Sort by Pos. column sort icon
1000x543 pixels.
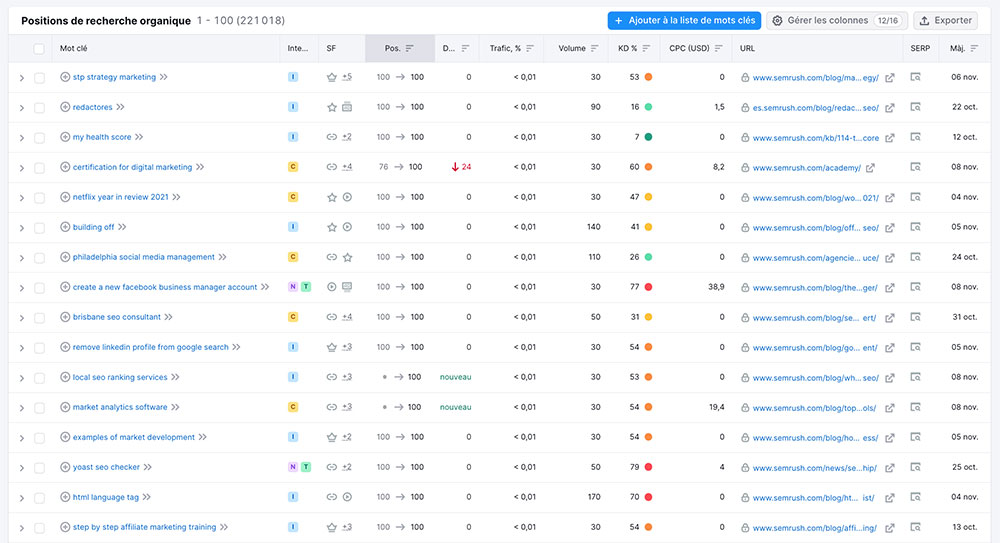pos(409,48)
